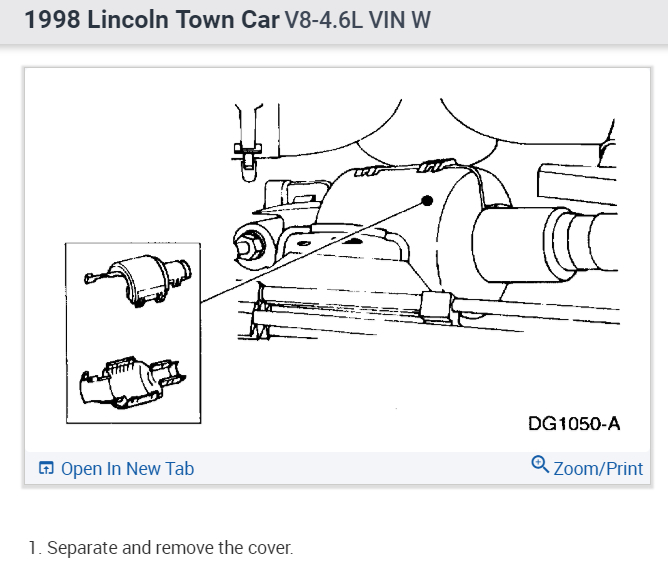Click the Zoom/Print magnifier icon
This screenshot has height=575, width=668.
click(x=540, y=464)
